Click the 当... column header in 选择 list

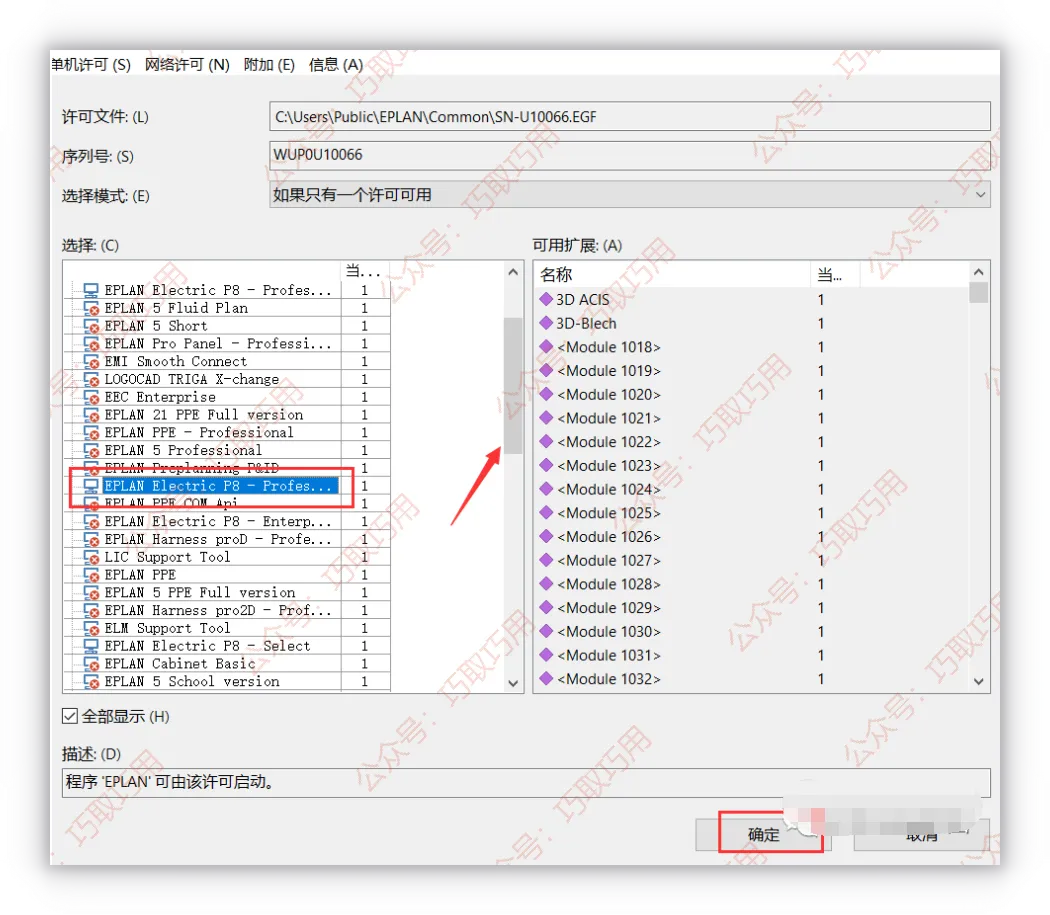tap(365, 271)
